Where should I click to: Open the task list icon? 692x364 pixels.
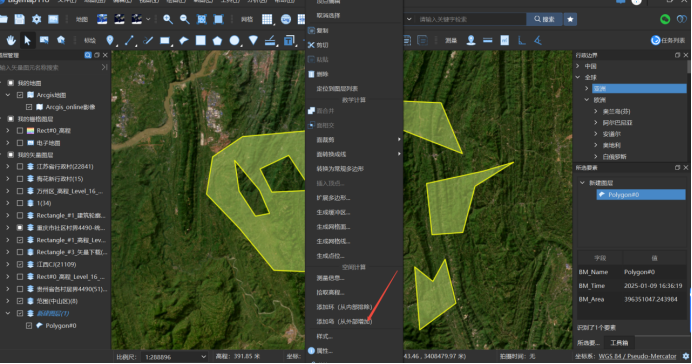(668, 40)
